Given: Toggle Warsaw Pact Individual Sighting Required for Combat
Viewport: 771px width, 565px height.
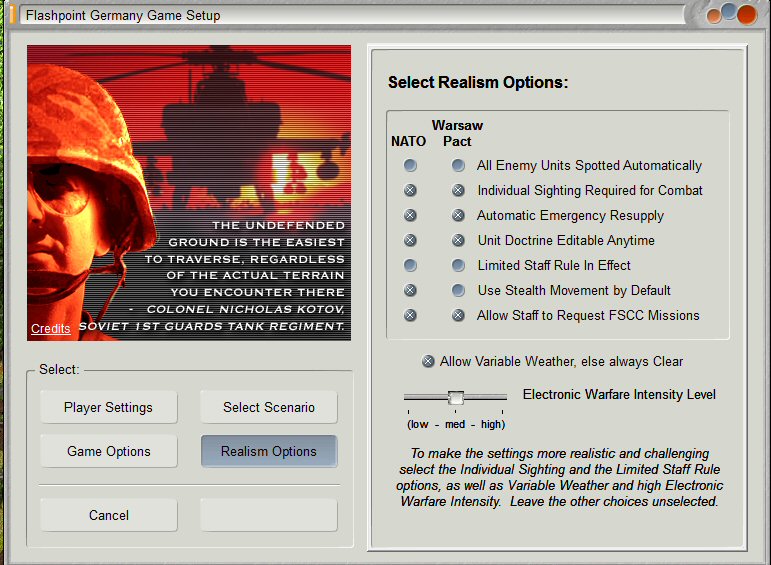Looking at the screenshot, I should click(458, 190).
